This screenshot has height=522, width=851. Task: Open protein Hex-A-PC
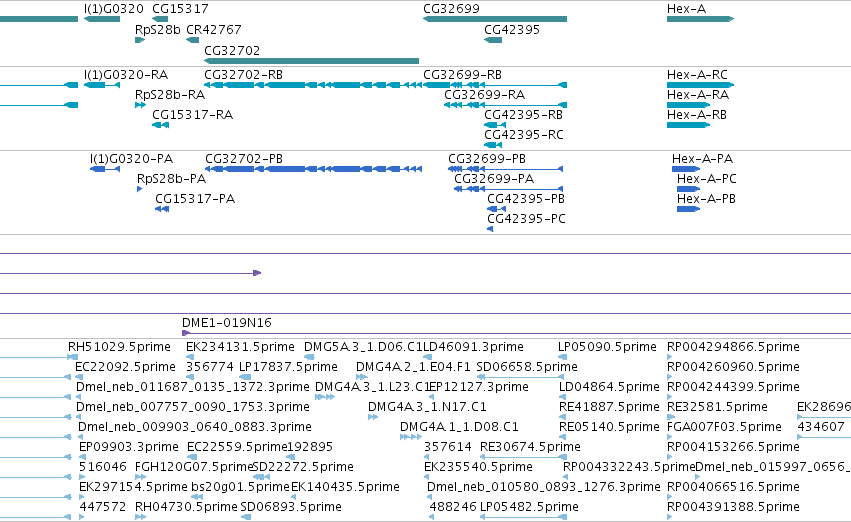(x=706, y=179)
